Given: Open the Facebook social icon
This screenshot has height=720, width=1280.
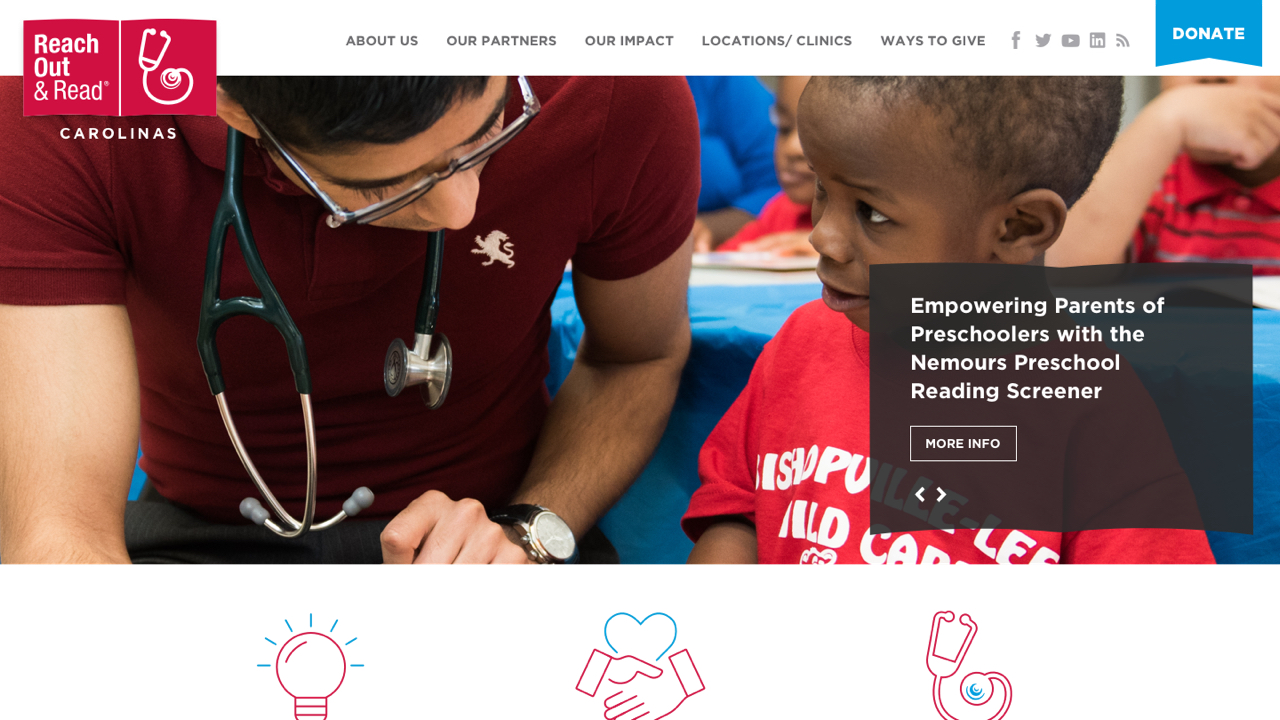Looking at the screenshot, I should (1015, 40).
